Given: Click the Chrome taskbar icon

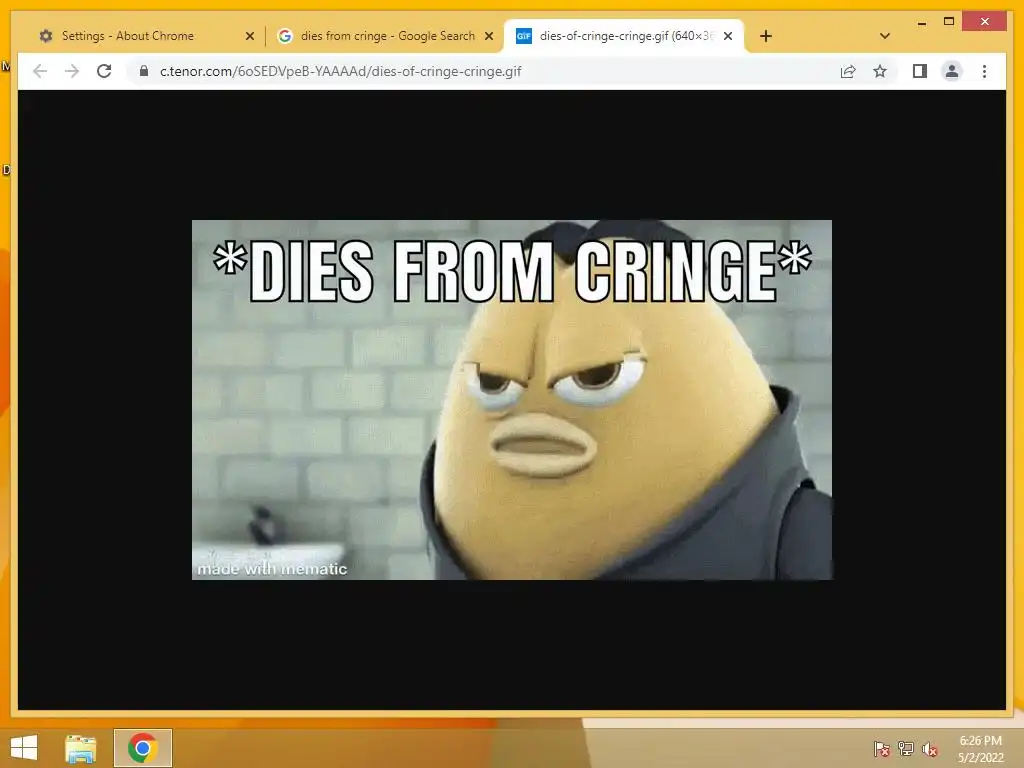Looking at the screenshot, I should point(142,748).
